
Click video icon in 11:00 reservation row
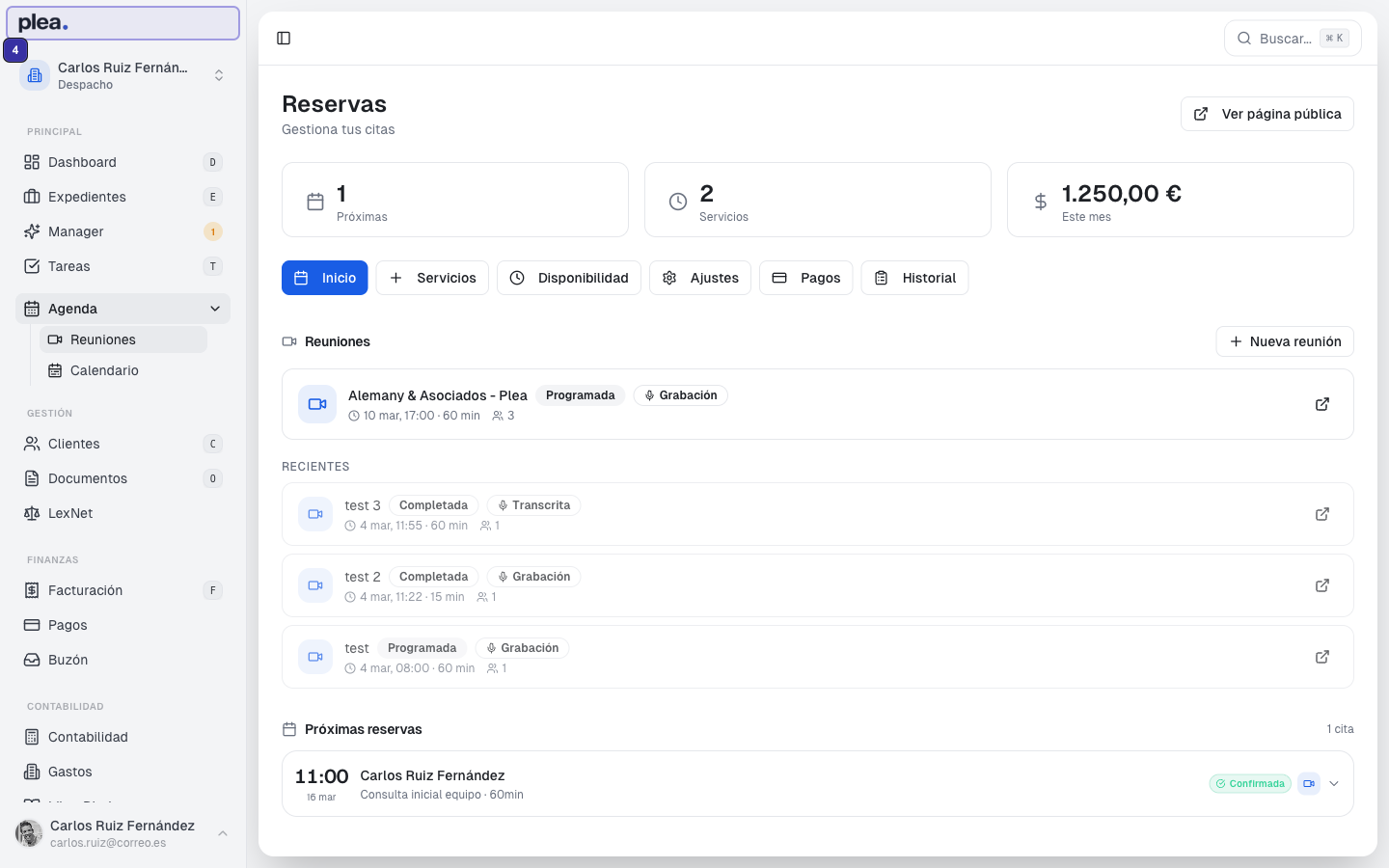pos(1309,783)
